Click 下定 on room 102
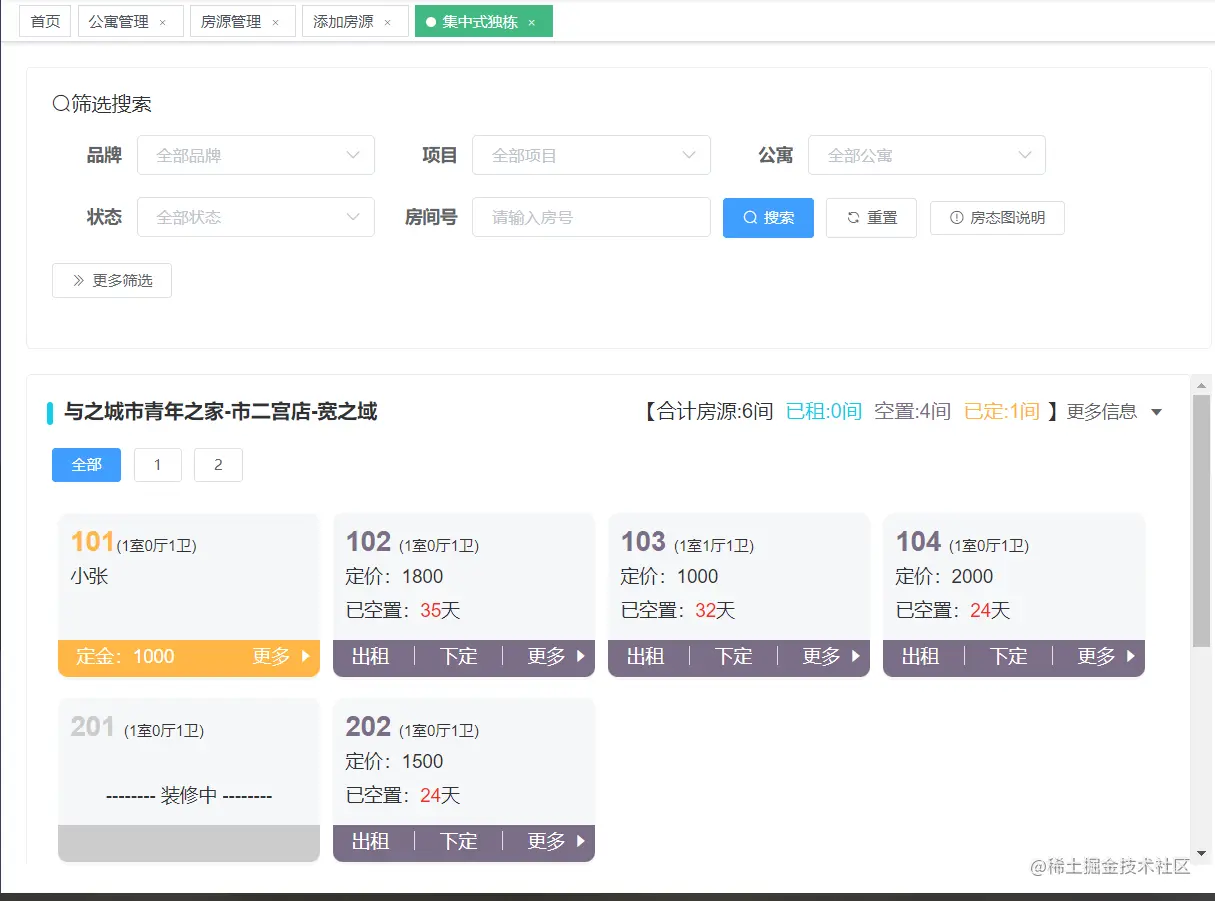1215x901 pixels. point(459,657)
